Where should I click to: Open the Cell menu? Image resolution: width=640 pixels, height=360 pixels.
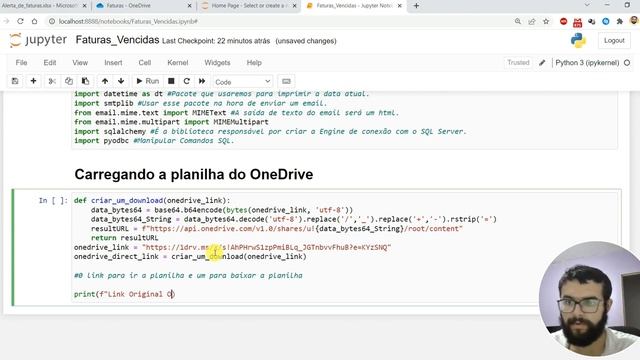point(144,63)
